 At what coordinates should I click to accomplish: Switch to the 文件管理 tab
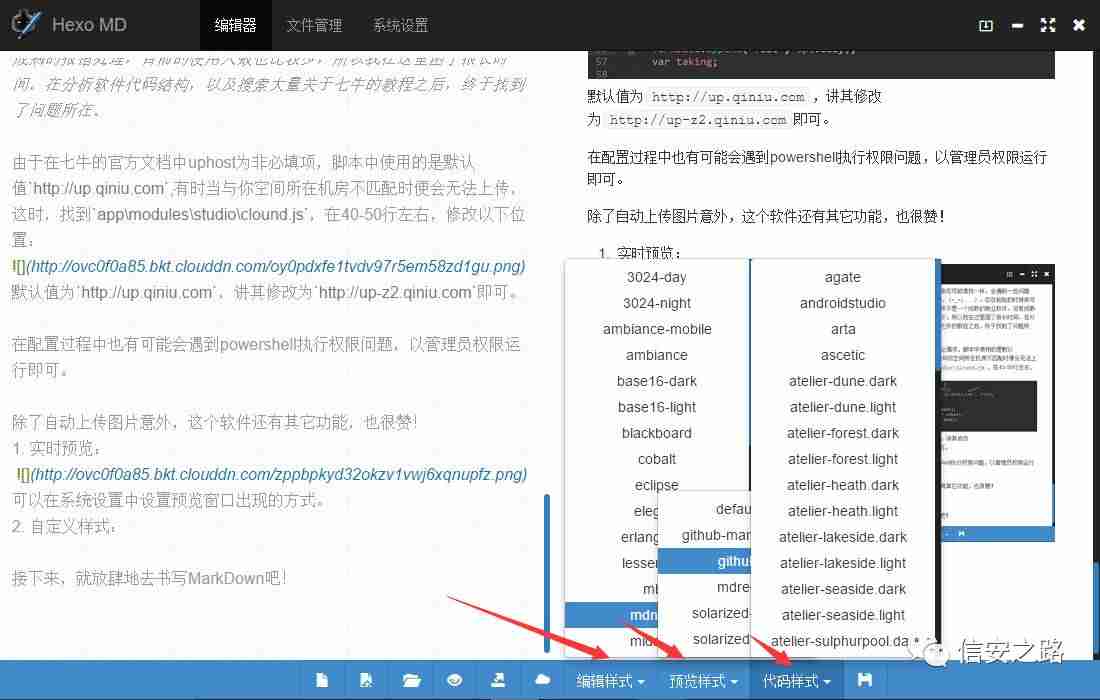point(314,25)
